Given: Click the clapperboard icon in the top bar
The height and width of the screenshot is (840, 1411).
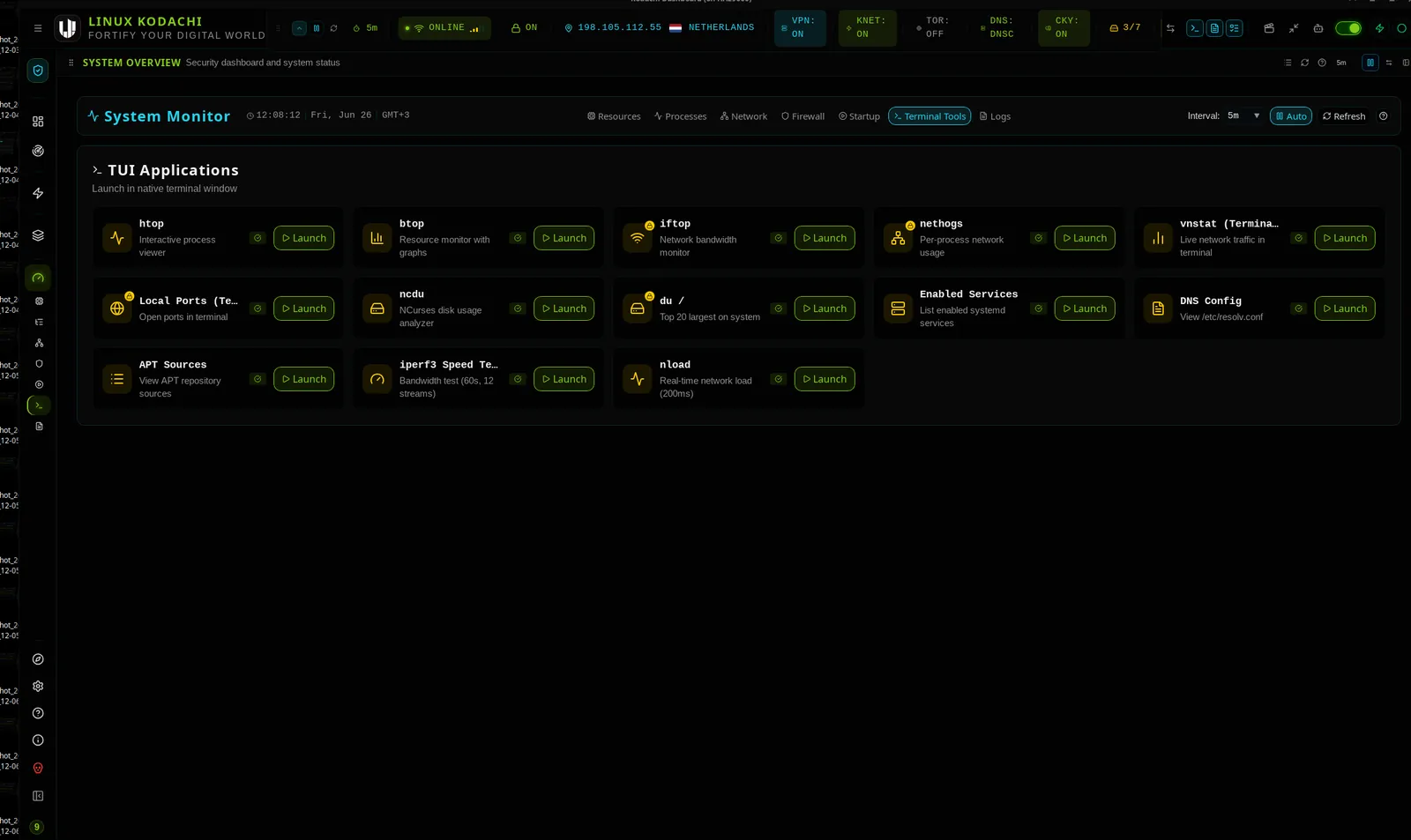Looking at the screenshot, I should (x=1269, y=28).
